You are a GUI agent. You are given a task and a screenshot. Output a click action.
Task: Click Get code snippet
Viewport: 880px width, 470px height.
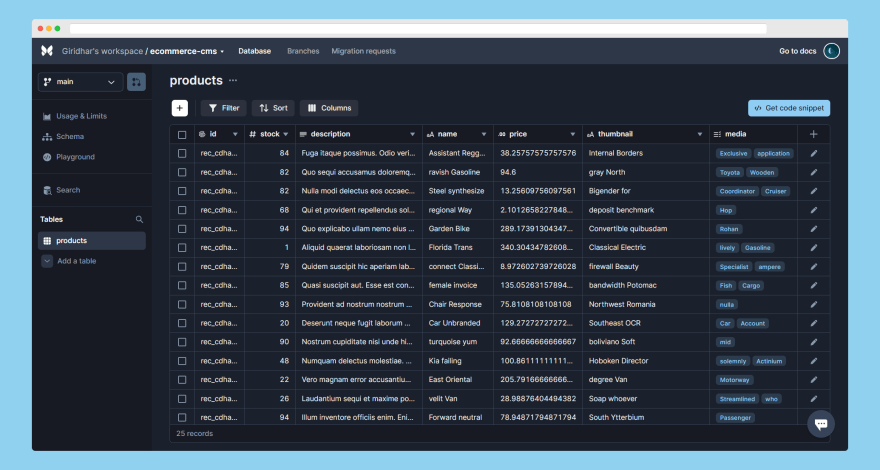[789, 108]
